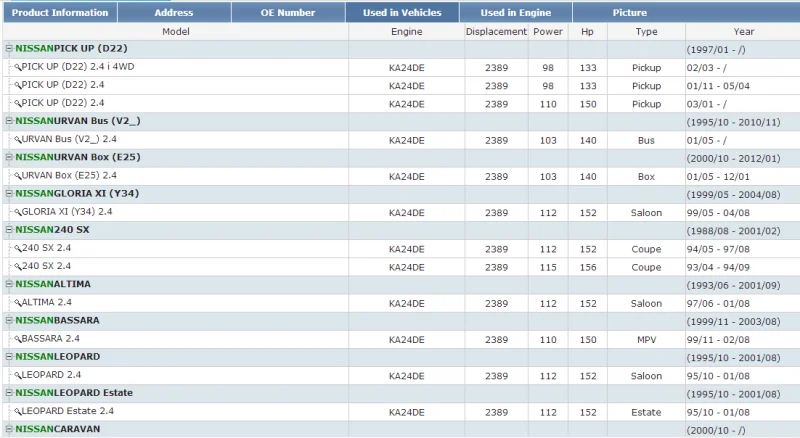Select the NISSAN GLORIA XI (Y34) row
The height and width of the screenshot is (438, 800).
click(x=401, y=194)
